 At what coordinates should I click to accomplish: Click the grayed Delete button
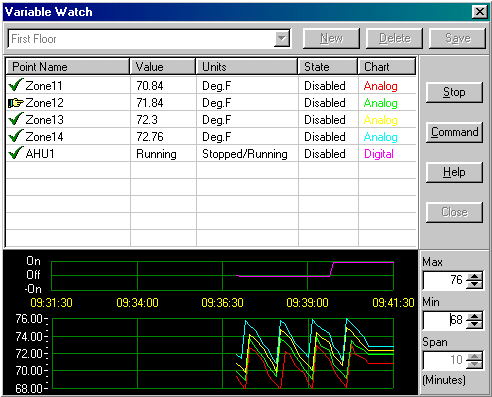[394, 39]
